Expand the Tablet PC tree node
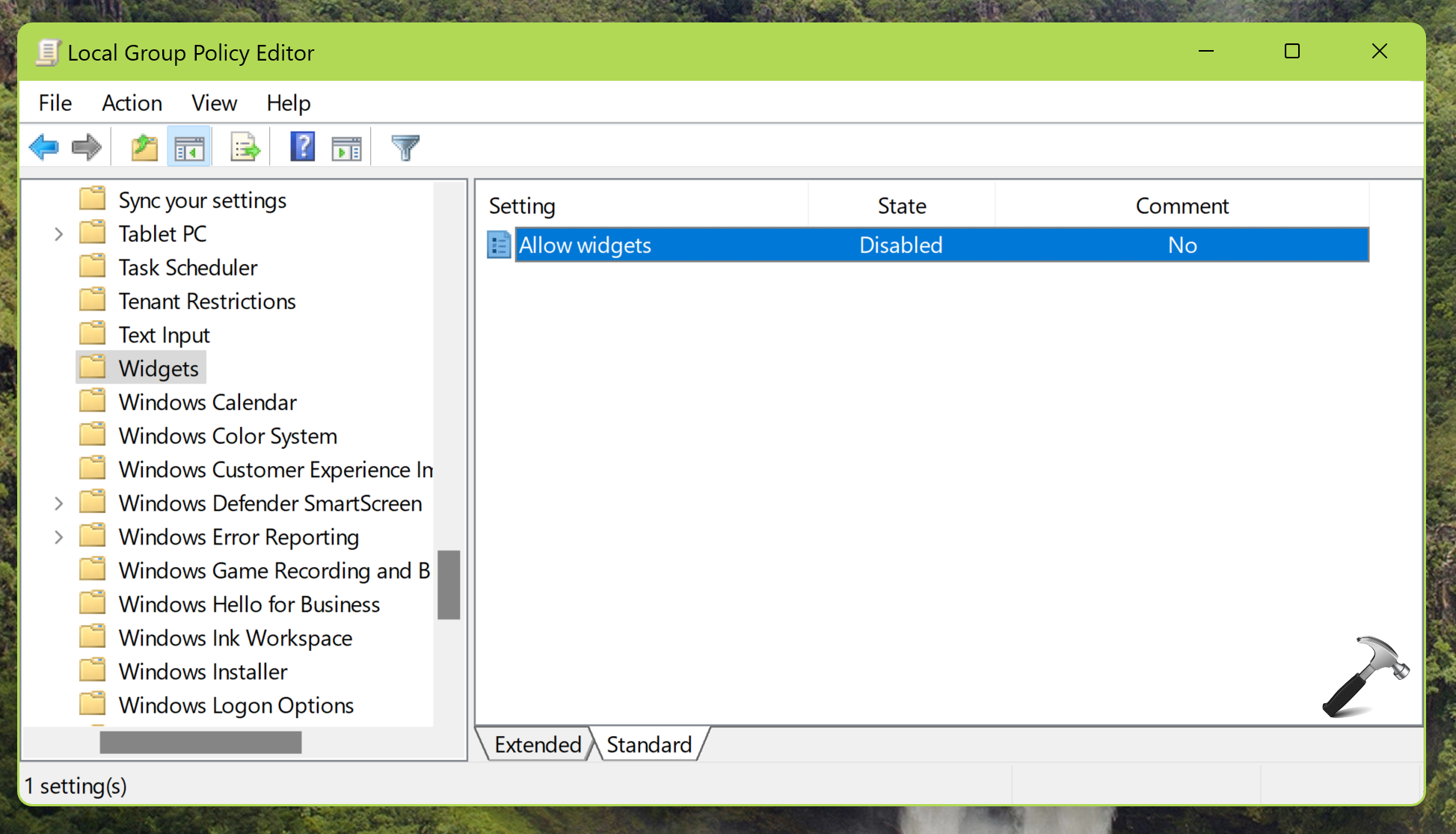Viewport: 1456px width, 834px height. (x=59, y=234)
